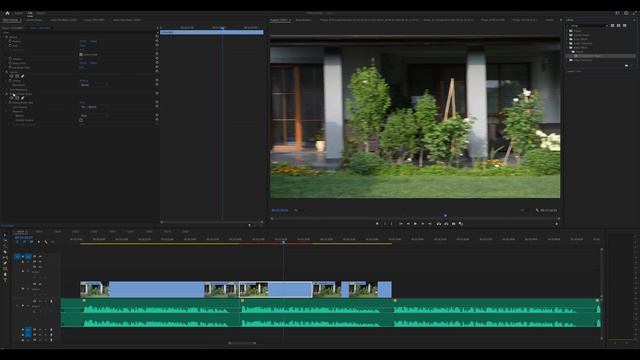Image resolution: width=640 pixels, height=360 pixels.
Task: Toggle Snap in timeline
Action: coord(24,242)
